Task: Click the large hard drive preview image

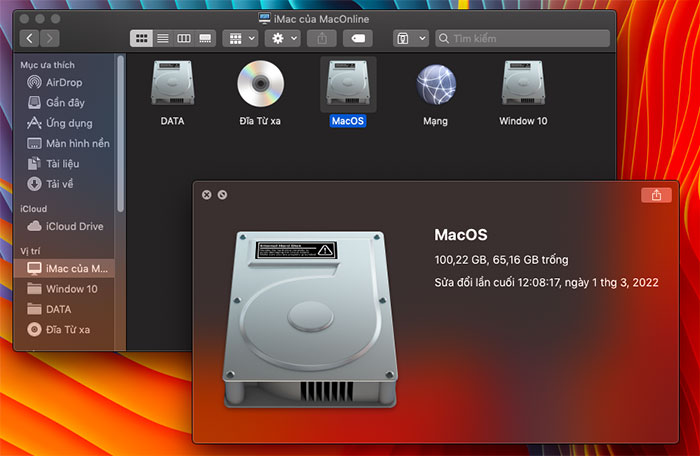Action: pyautogui.click(x=310, y=319)
